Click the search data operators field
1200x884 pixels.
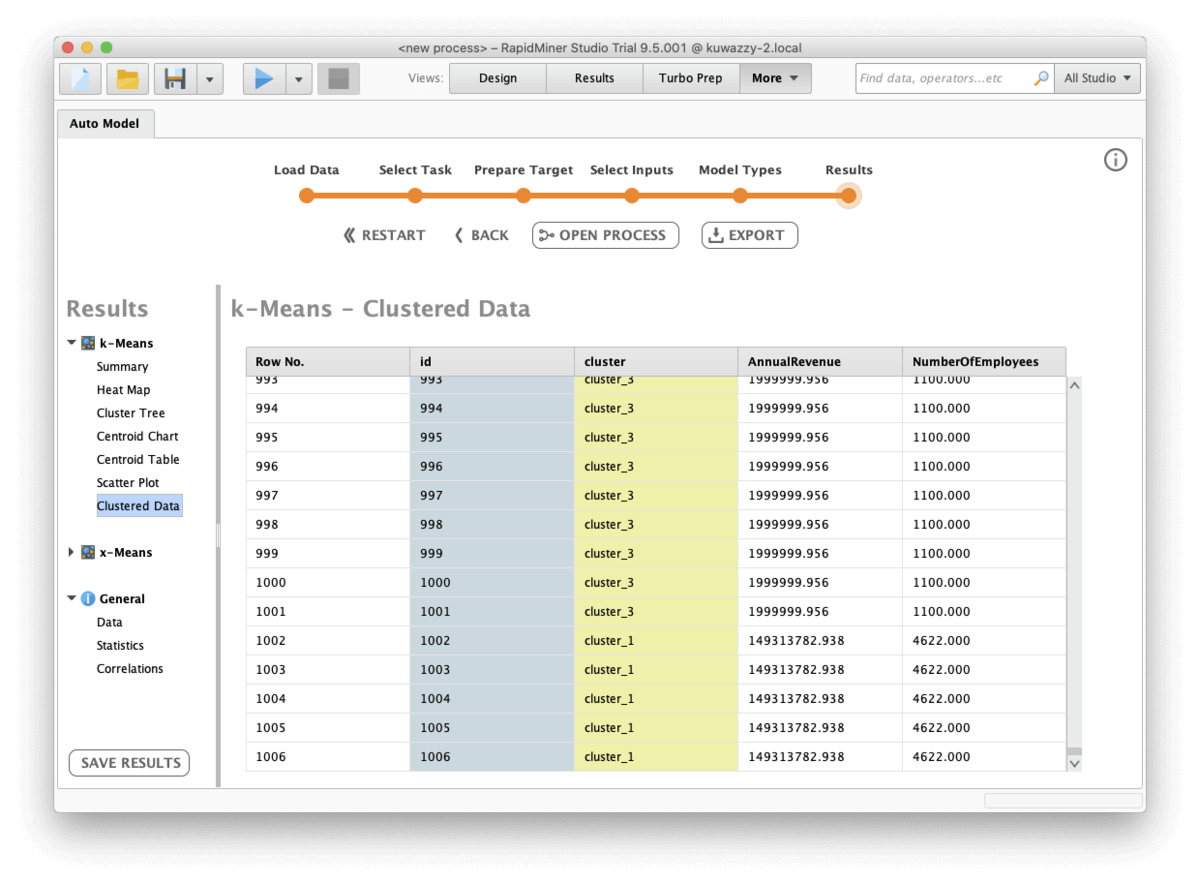point(943,78)
